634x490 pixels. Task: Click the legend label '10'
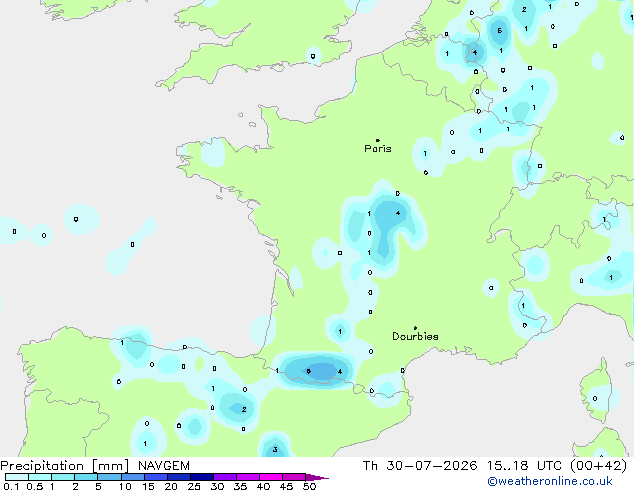pos(125,486)
